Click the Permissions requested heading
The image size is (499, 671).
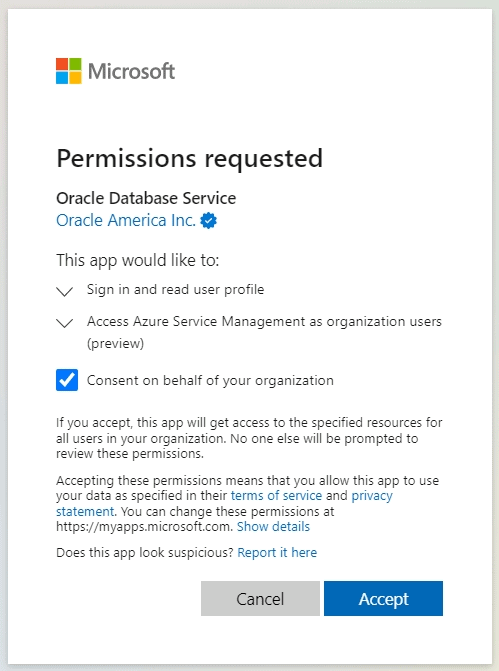coord(190,159)
